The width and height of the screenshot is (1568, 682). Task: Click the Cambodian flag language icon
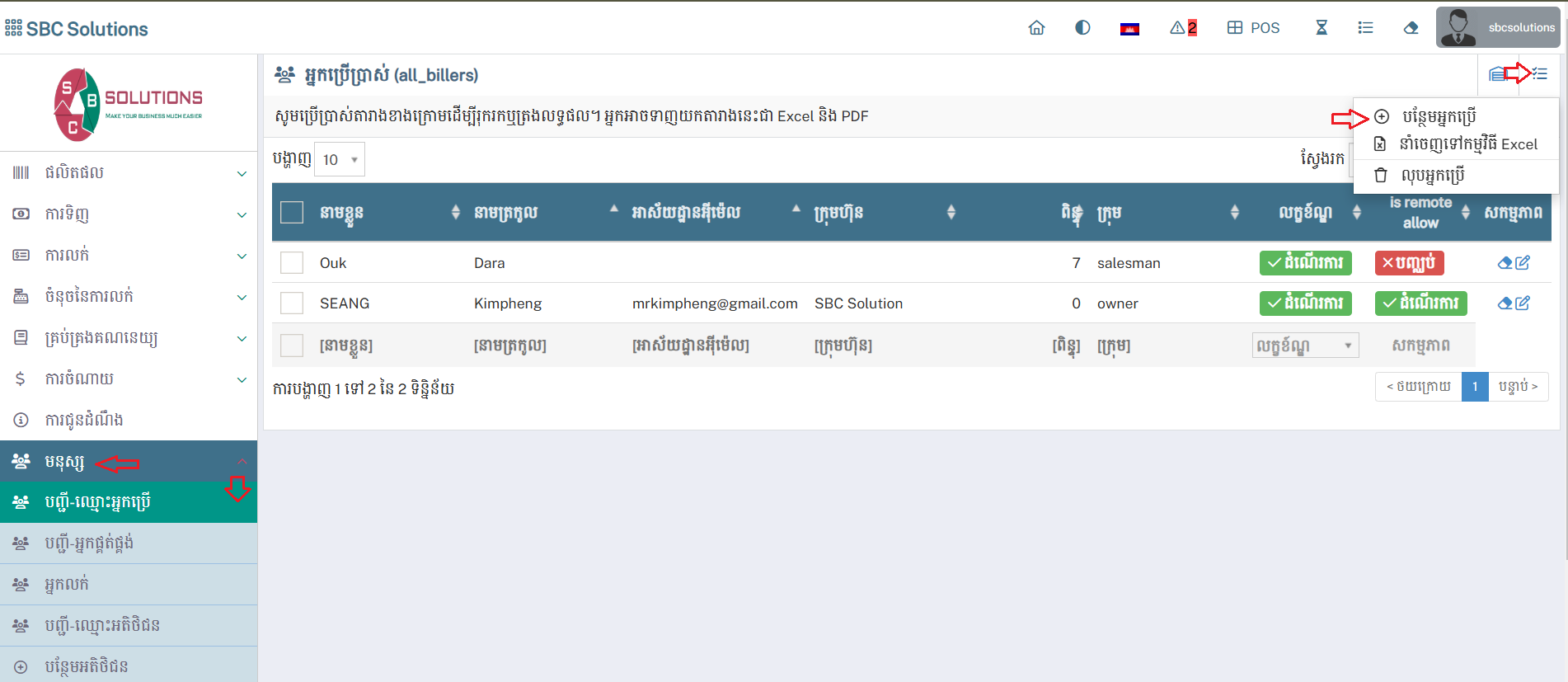[x=1129, y=29]
